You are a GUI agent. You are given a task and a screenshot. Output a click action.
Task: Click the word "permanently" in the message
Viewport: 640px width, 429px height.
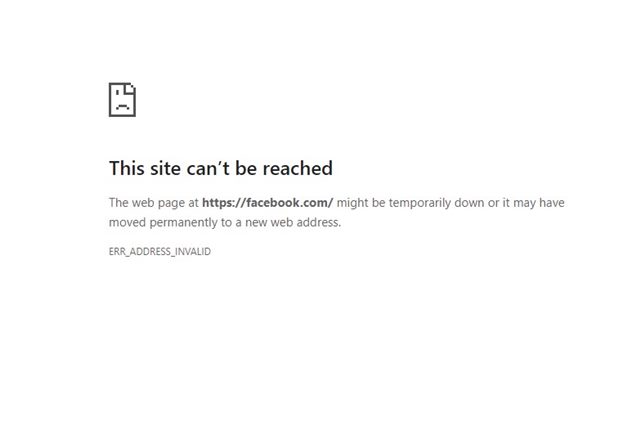point(184,222)
